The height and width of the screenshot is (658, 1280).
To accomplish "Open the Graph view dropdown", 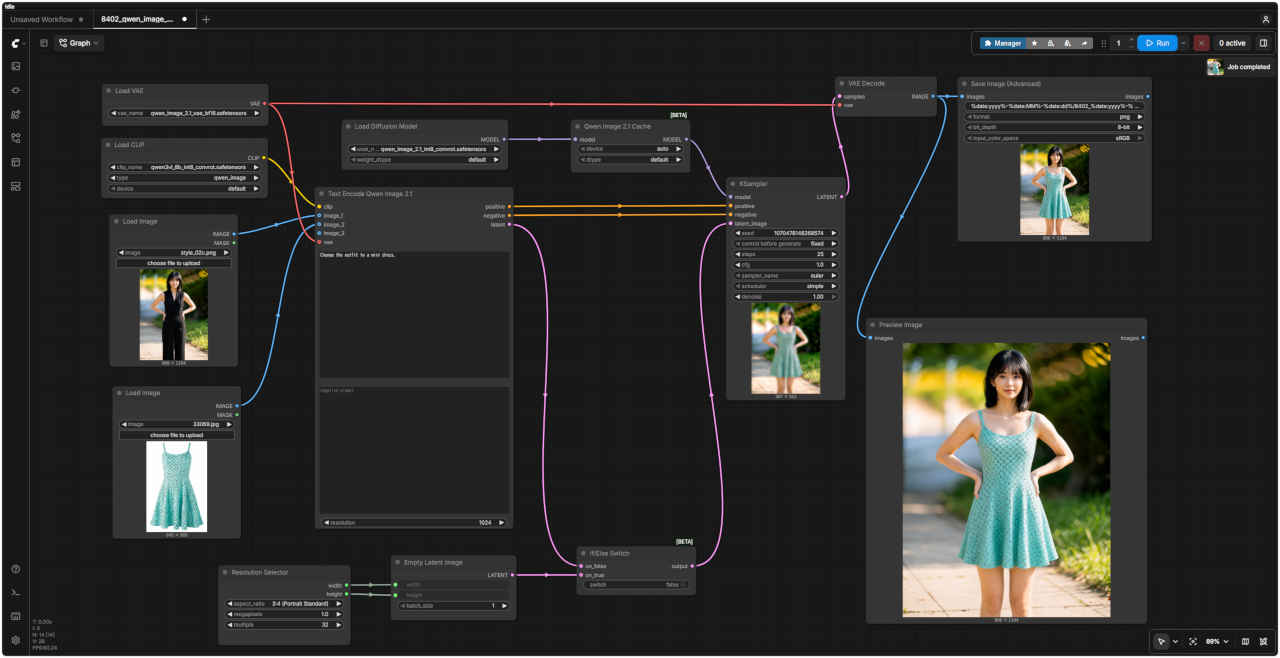I will (x=79, y=43).
